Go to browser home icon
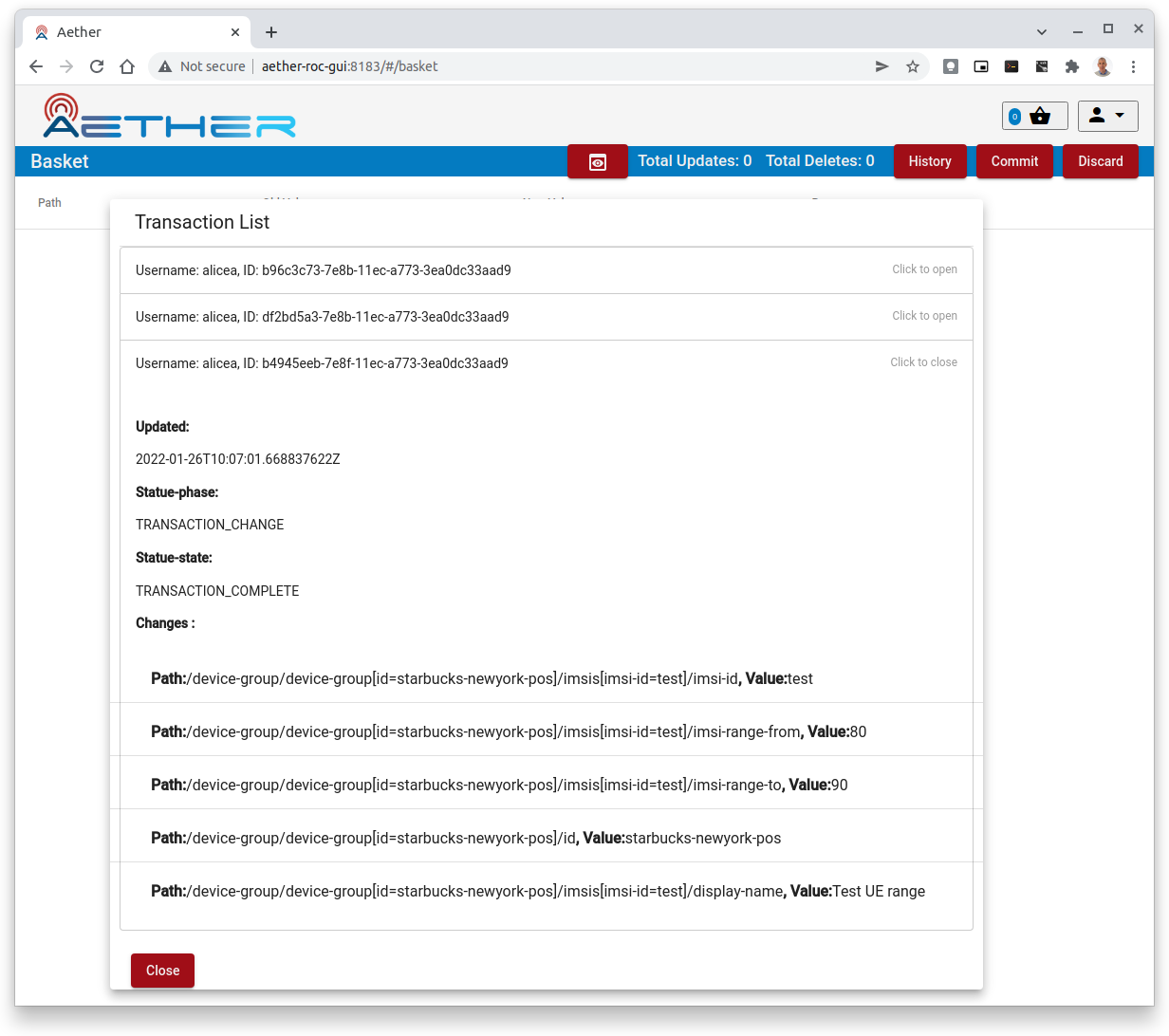The image size is (1169, 1036). click(127, 66)
